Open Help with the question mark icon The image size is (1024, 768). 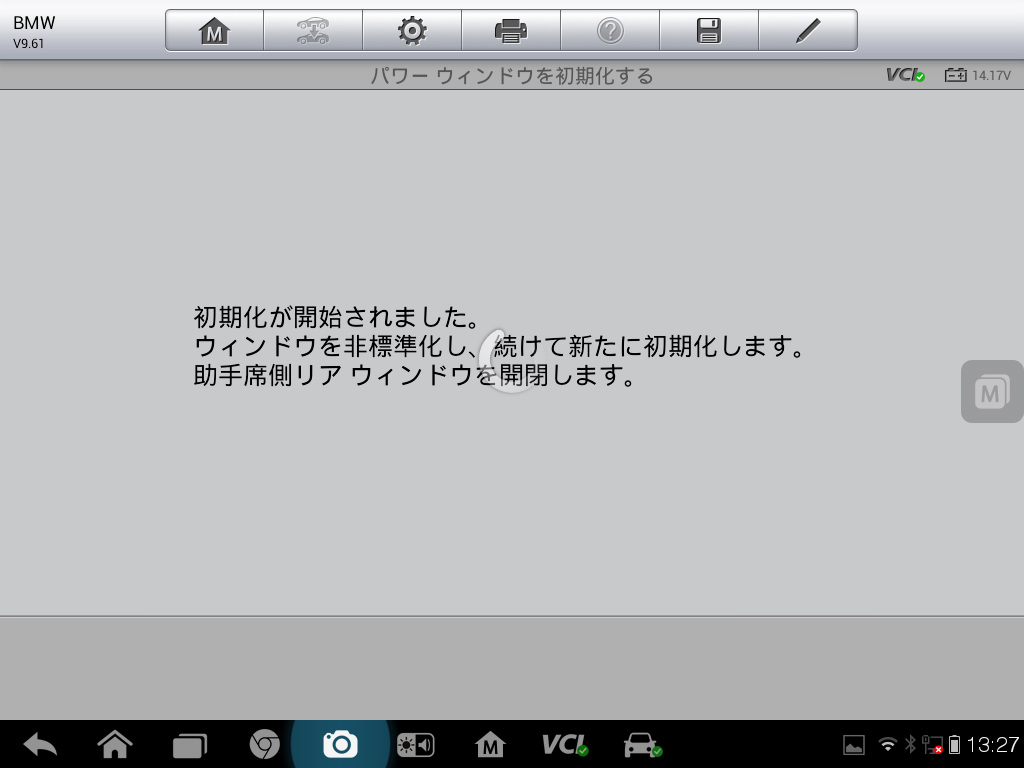(x=610, y=30)
